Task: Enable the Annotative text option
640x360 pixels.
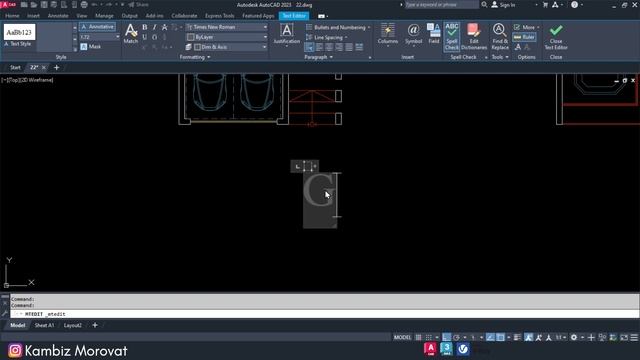Action: pos(98,27)
